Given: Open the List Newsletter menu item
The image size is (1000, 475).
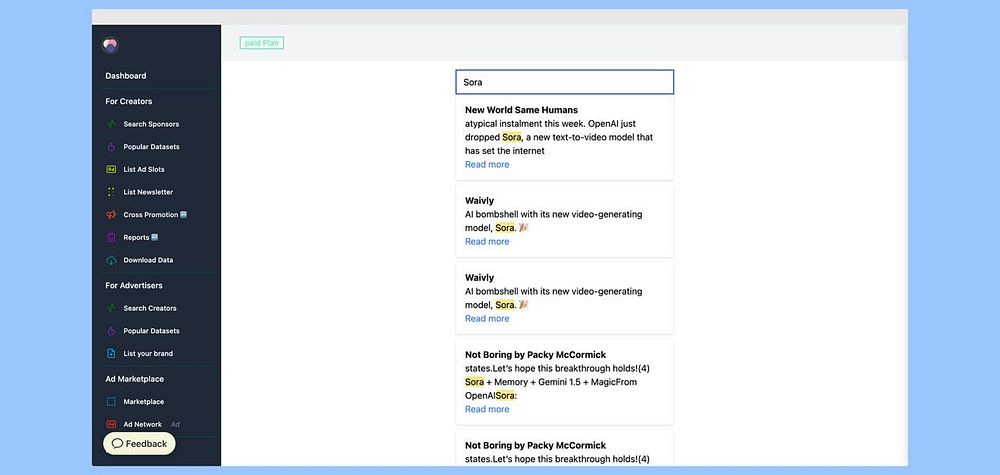Looking at the screenshot, I should click(x=148, y=192).
